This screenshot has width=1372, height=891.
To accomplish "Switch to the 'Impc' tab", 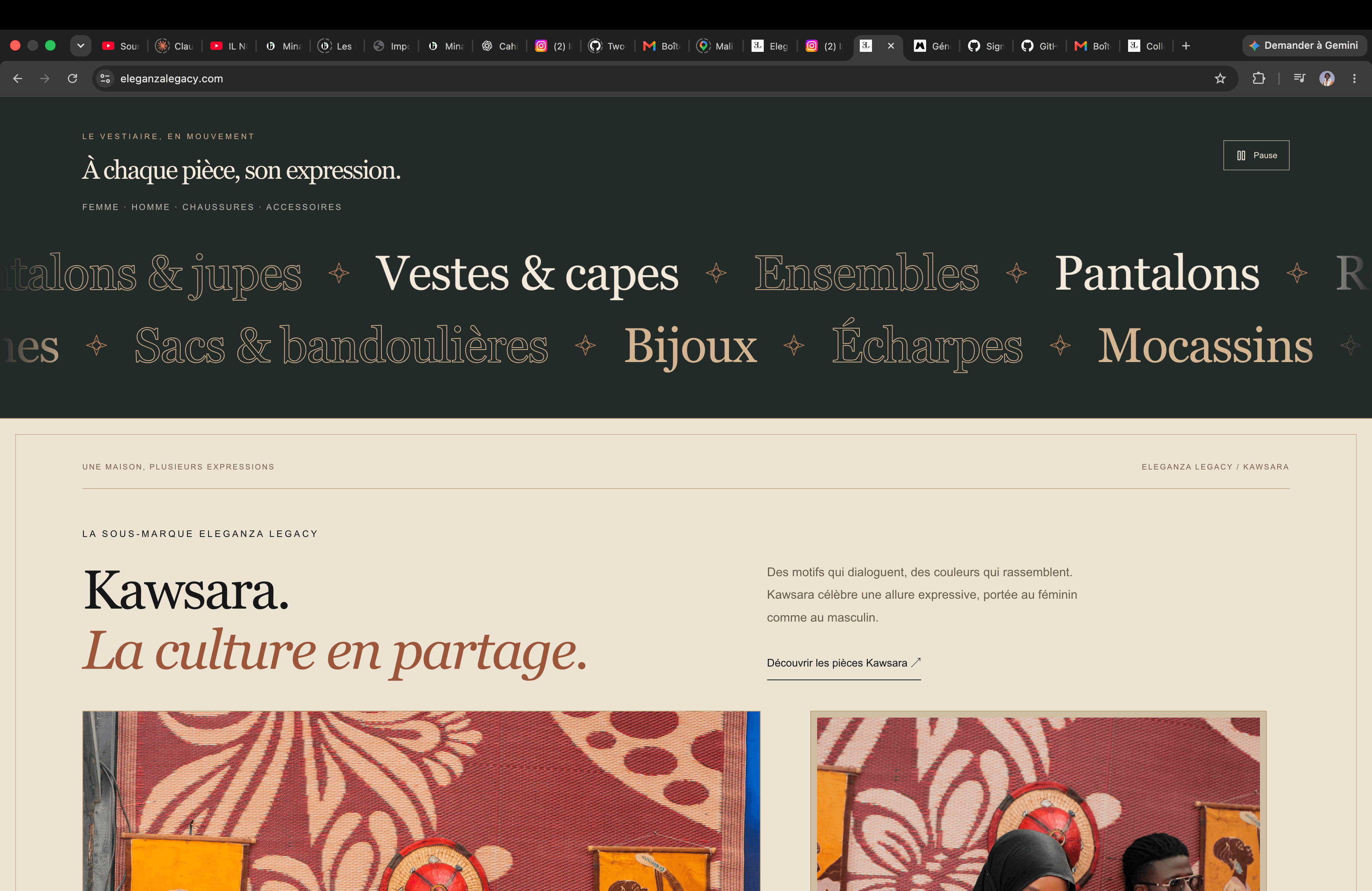I will coord(391,45).
